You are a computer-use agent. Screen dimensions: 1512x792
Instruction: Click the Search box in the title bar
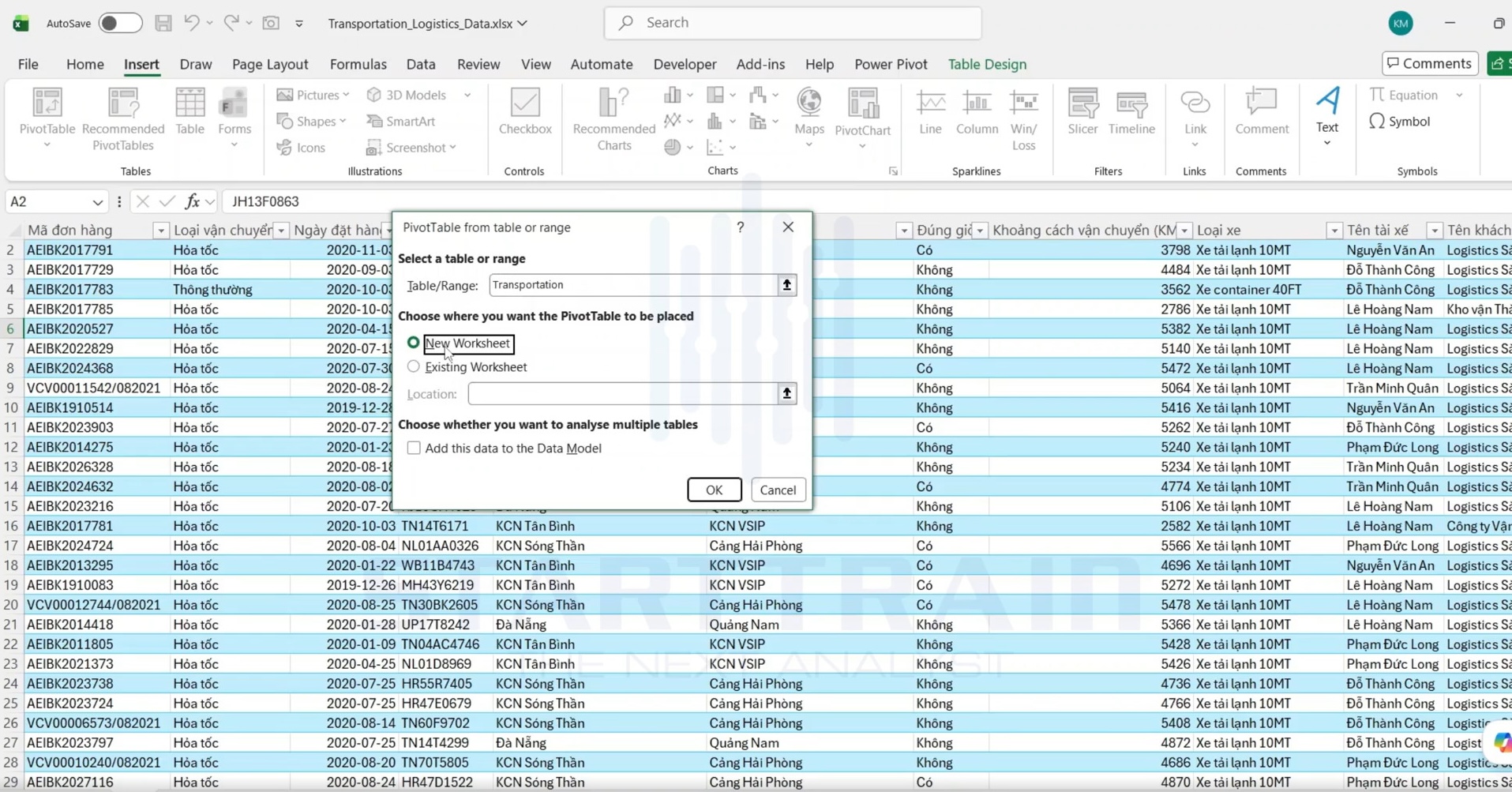click(793, 23)
